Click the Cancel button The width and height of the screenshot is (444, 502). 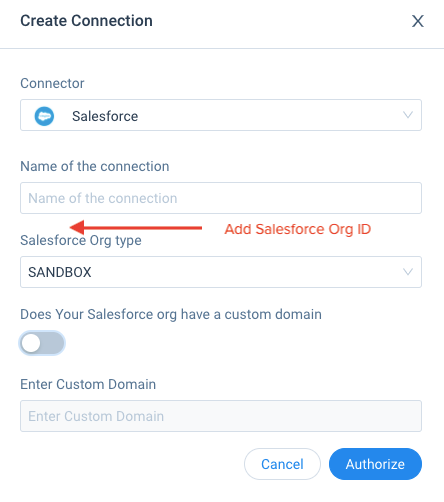(x=282, y=464)
